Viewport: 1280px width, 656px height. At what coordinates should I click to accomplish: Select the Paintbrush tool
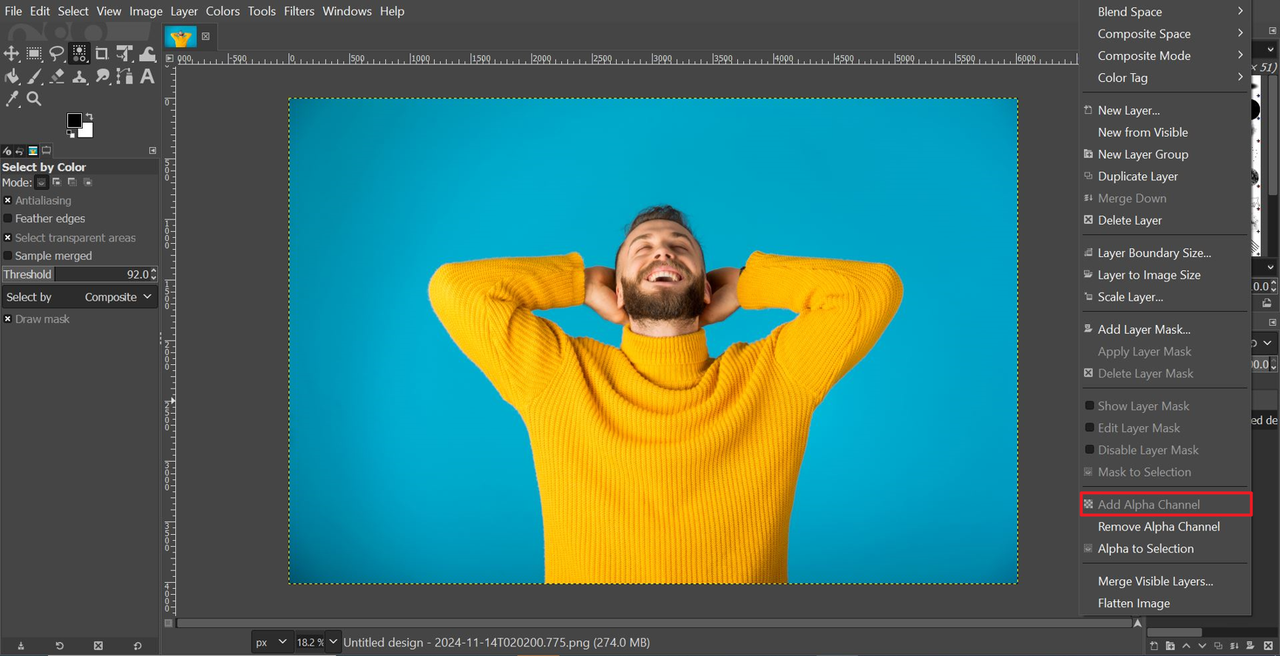34,76
